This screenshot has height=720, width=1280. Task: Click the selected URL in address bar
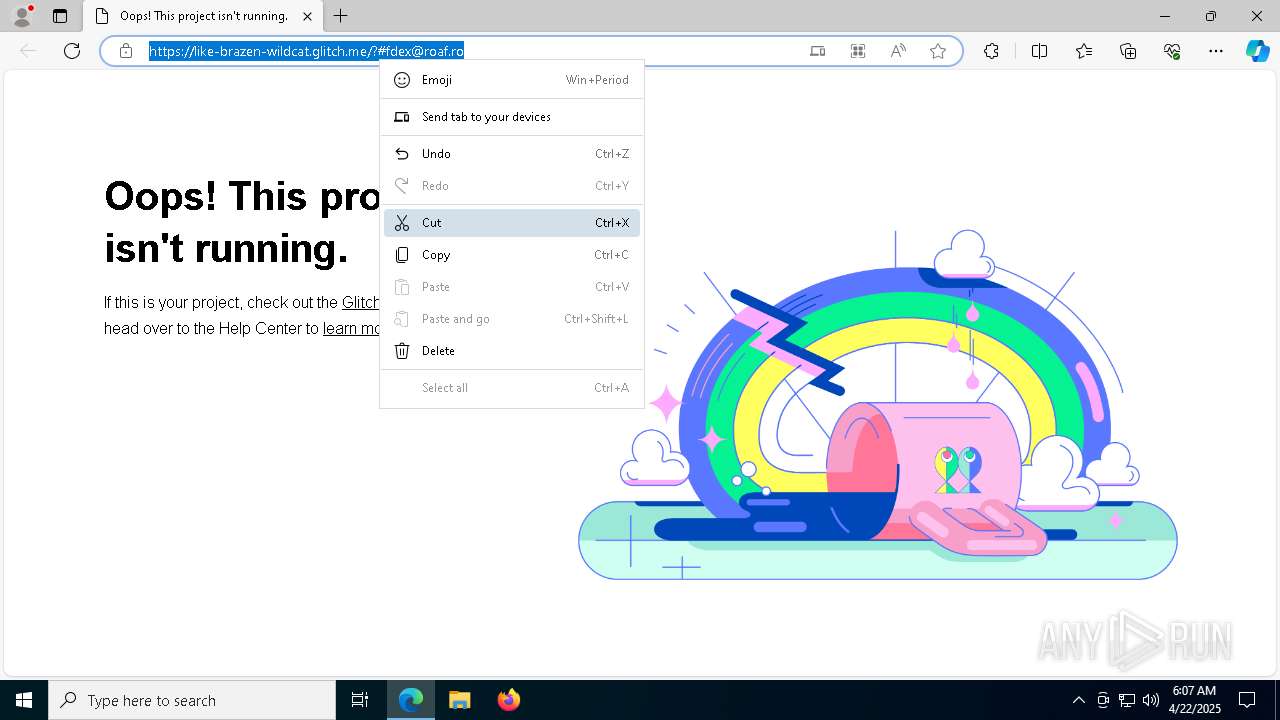click(x=306, y=51)
